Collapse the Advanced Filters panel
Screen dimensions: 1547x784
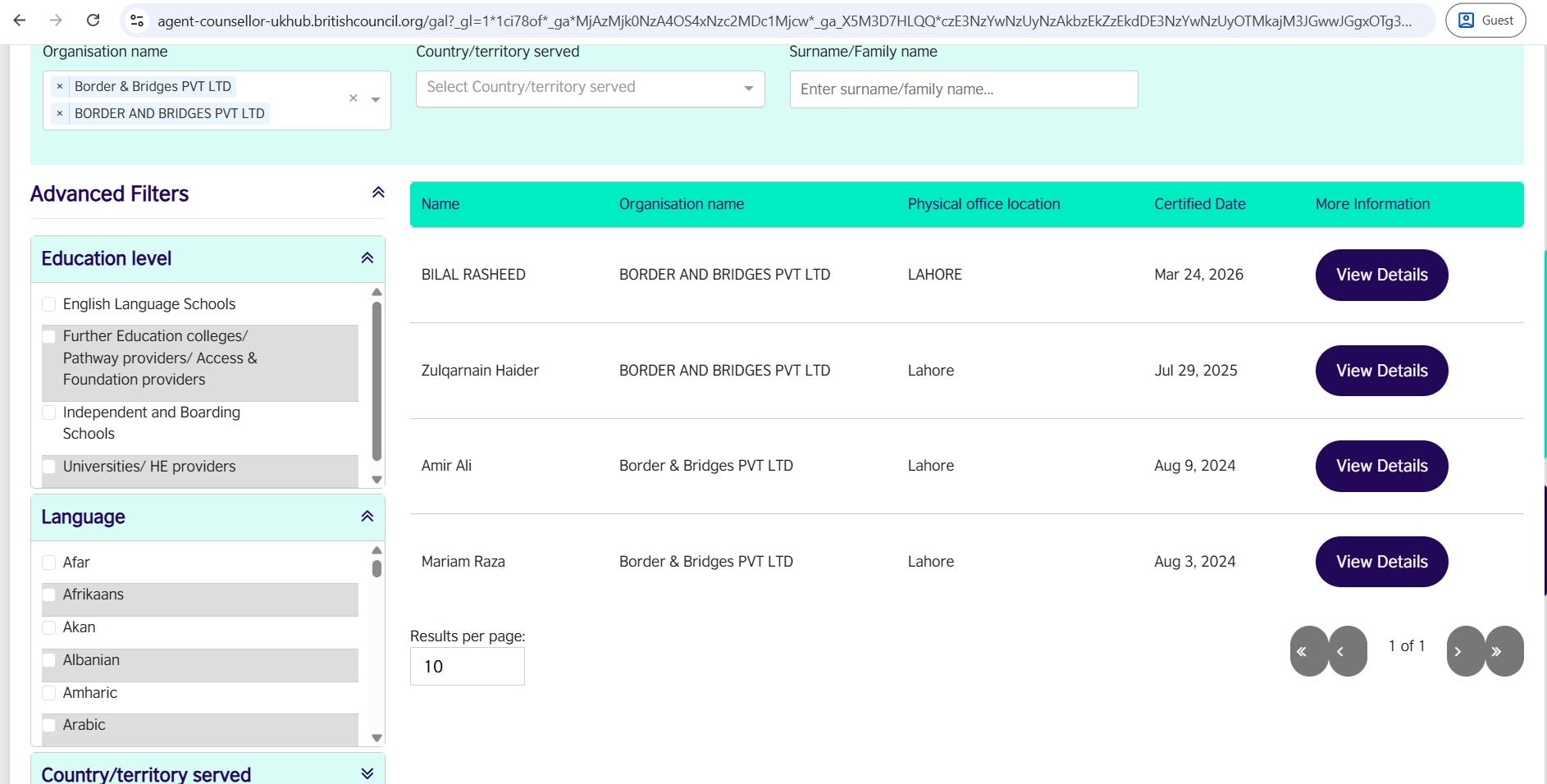pyautogui.click(x=378, y=193)
